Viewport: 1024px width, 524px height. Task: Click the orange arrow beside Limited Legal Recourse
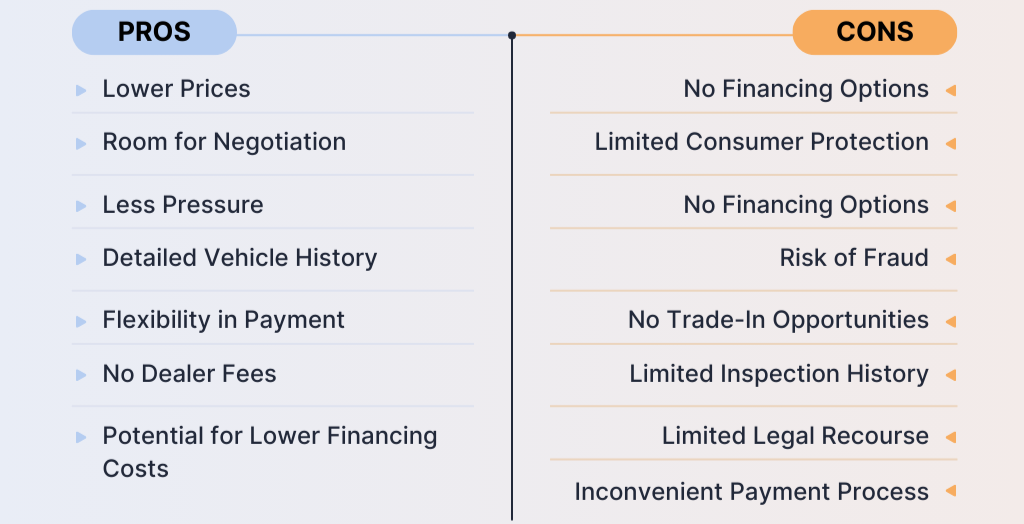coord(951,437)
